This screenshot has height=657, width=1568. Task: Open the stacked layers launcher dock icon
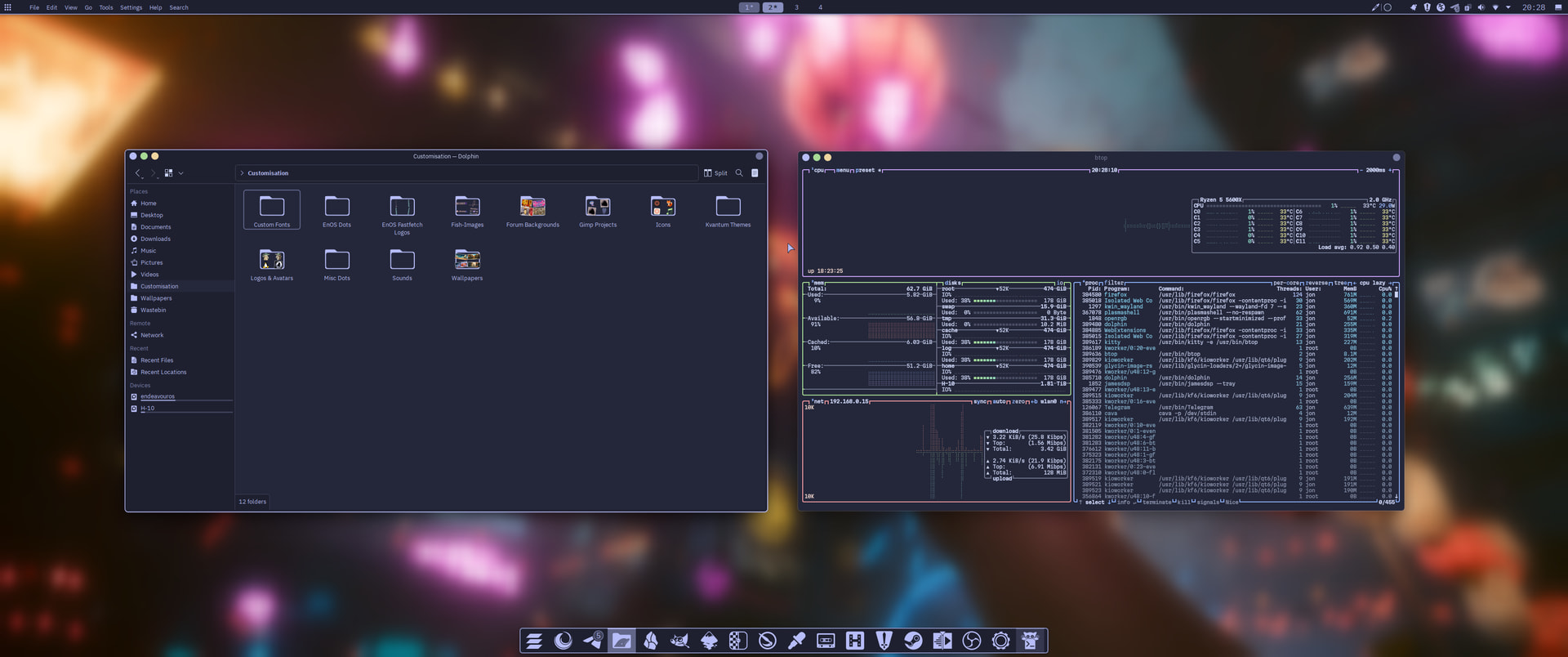click(534, 641)
